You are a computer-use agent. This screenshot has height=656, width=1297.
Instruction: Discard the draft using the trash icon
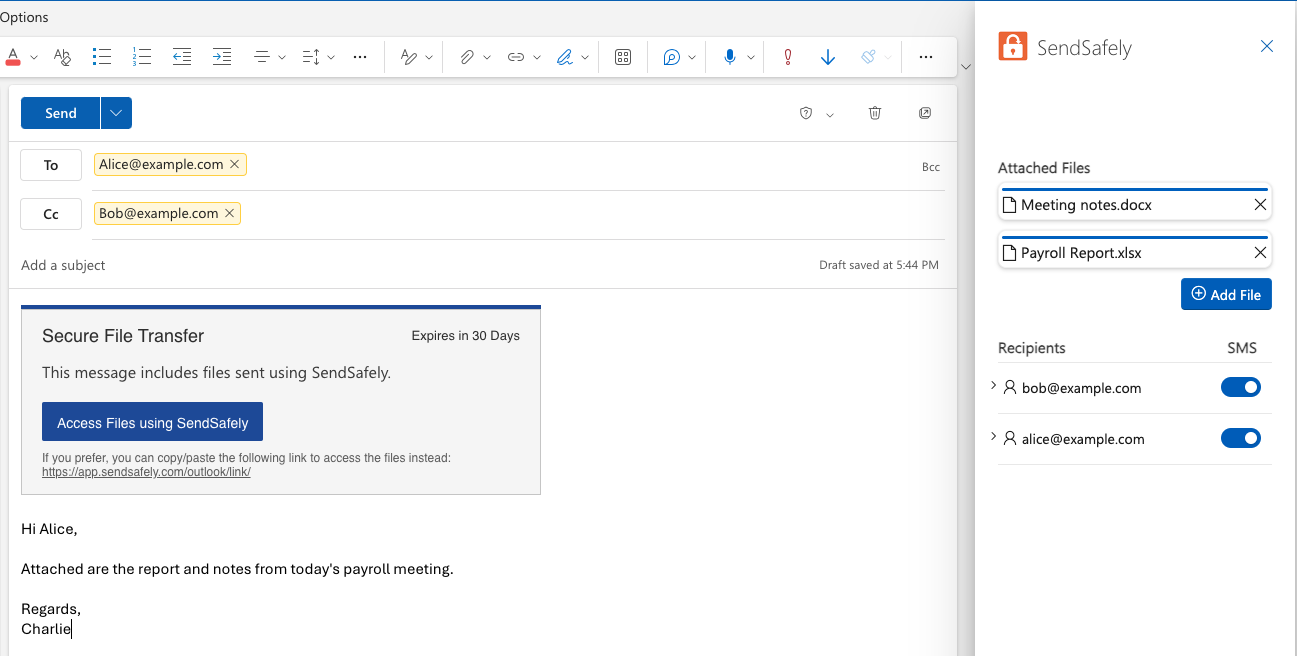click(875, 113)
